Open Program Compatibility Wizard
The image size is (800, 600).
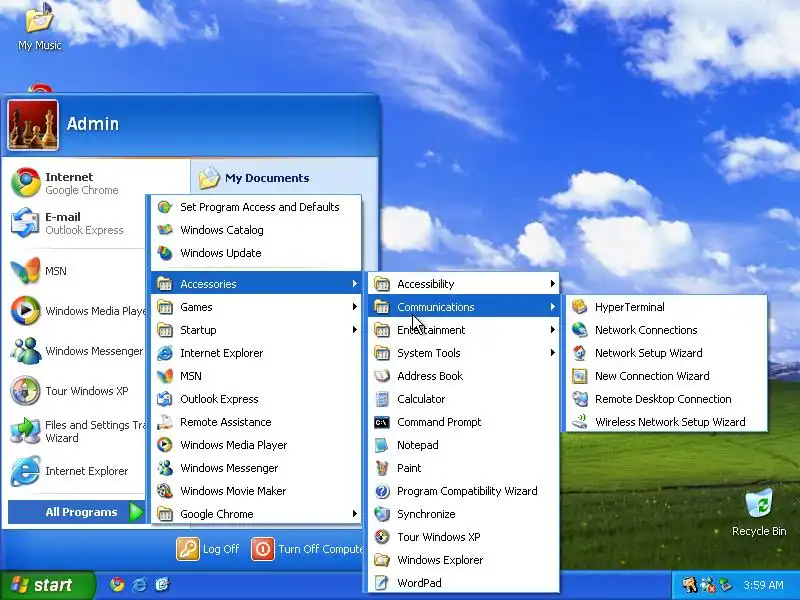pyautogui.click(x=463, y=490)
